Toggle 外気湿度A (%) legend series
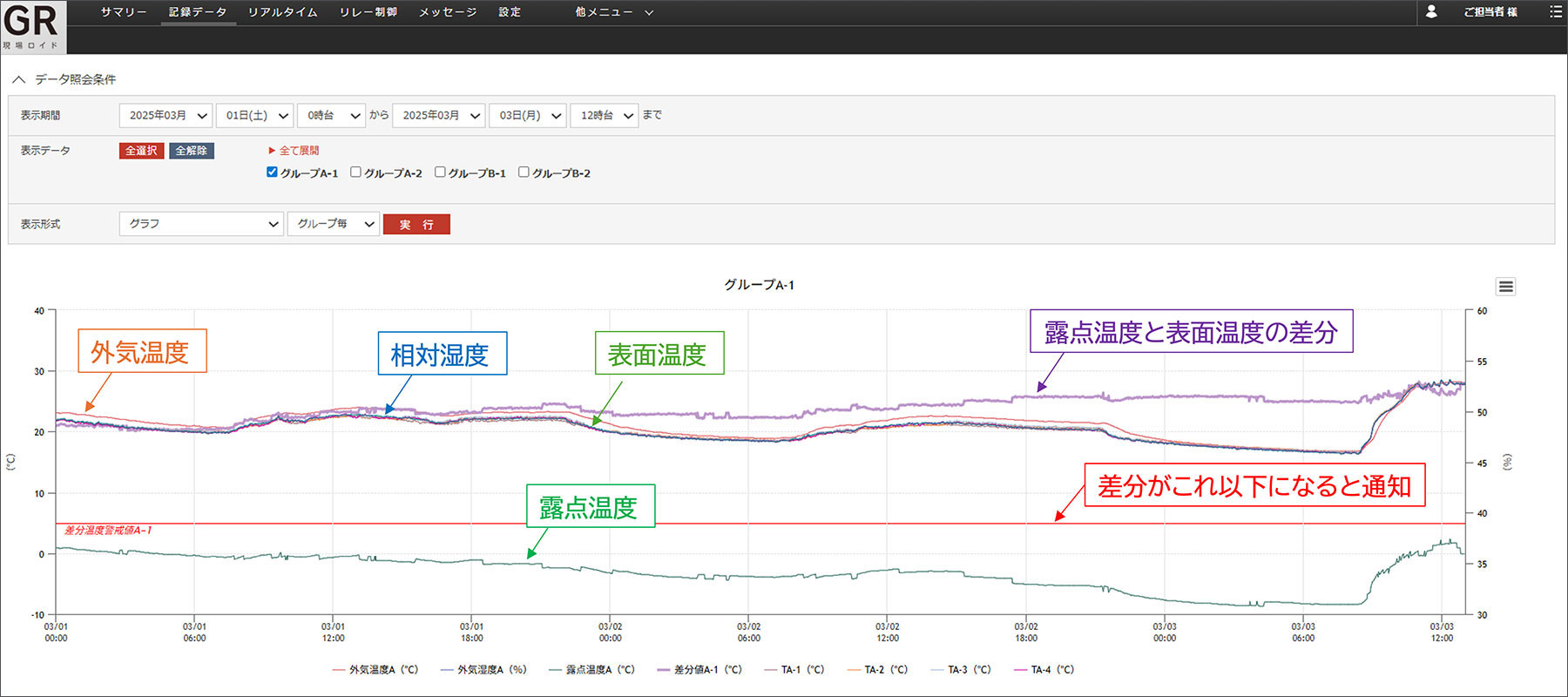1568x697 pixels. [483, 670]
